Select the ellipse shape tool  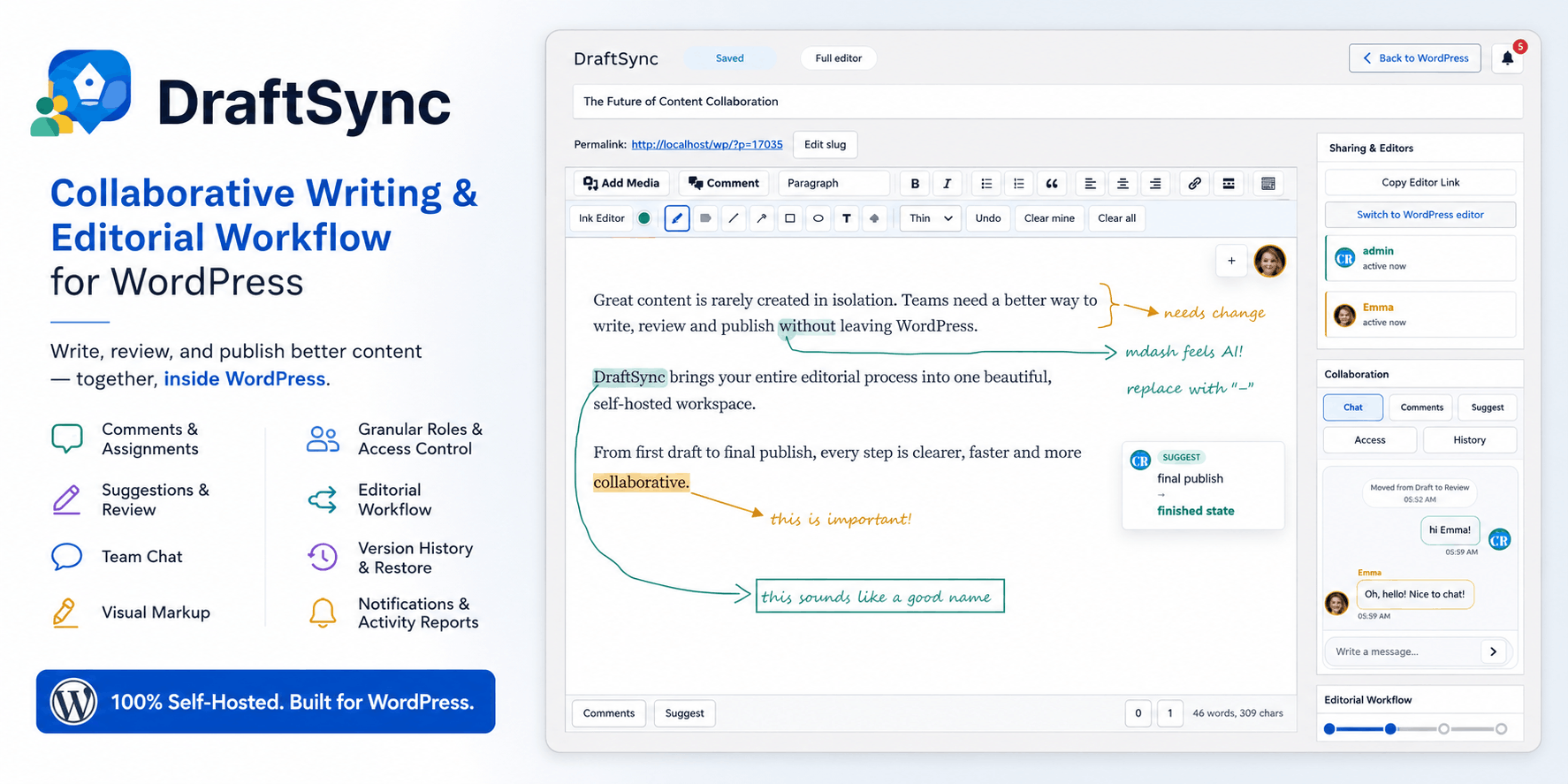[x=818, y=218]
